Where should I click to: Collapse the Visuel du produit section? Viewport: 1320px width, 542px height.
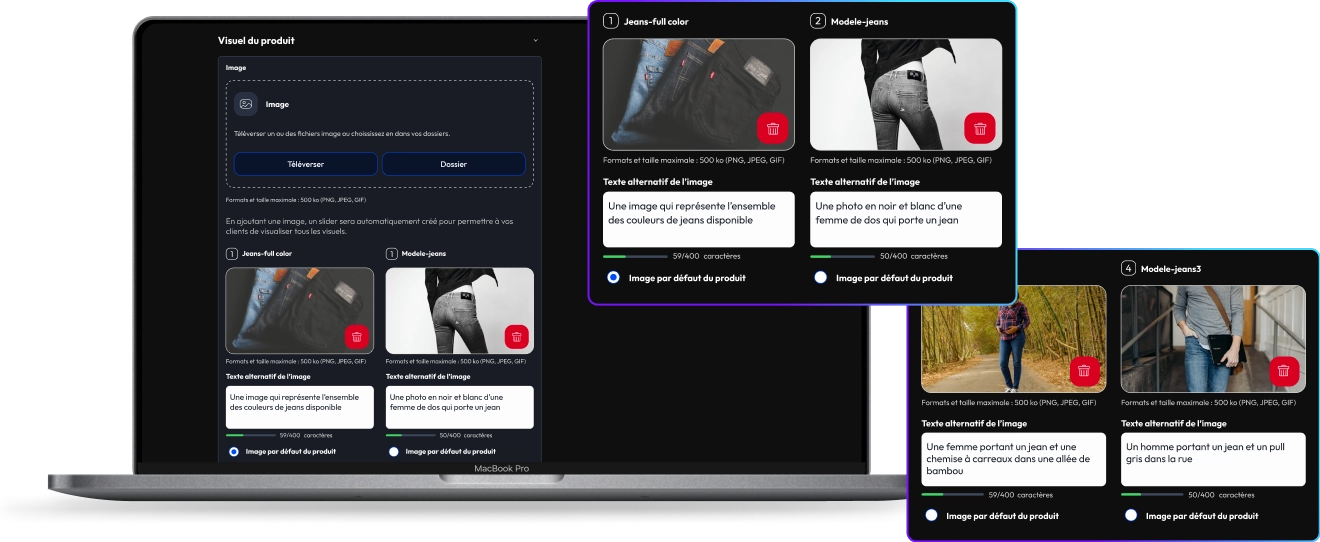click(x=536, y=41)
